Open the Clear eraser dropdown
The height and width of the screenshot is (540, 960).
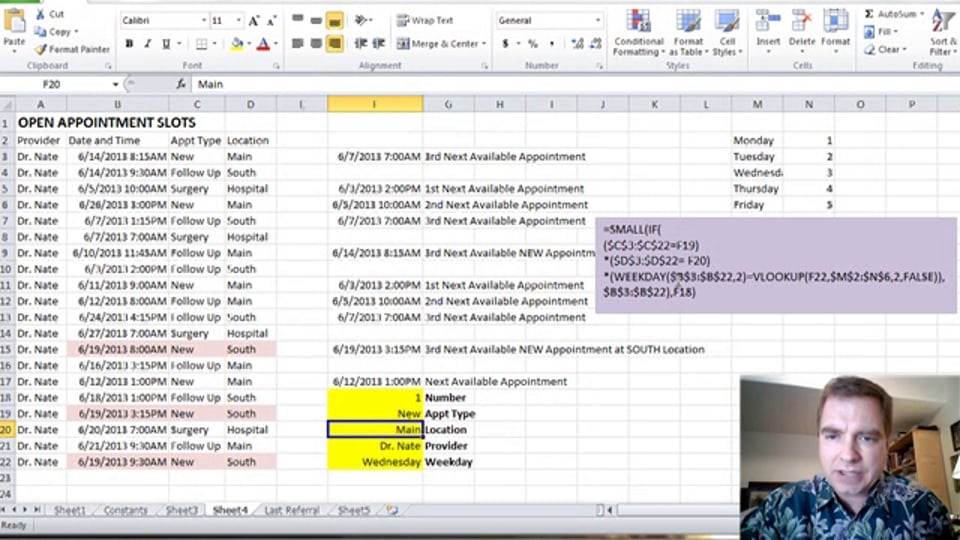tap(885, 49)
